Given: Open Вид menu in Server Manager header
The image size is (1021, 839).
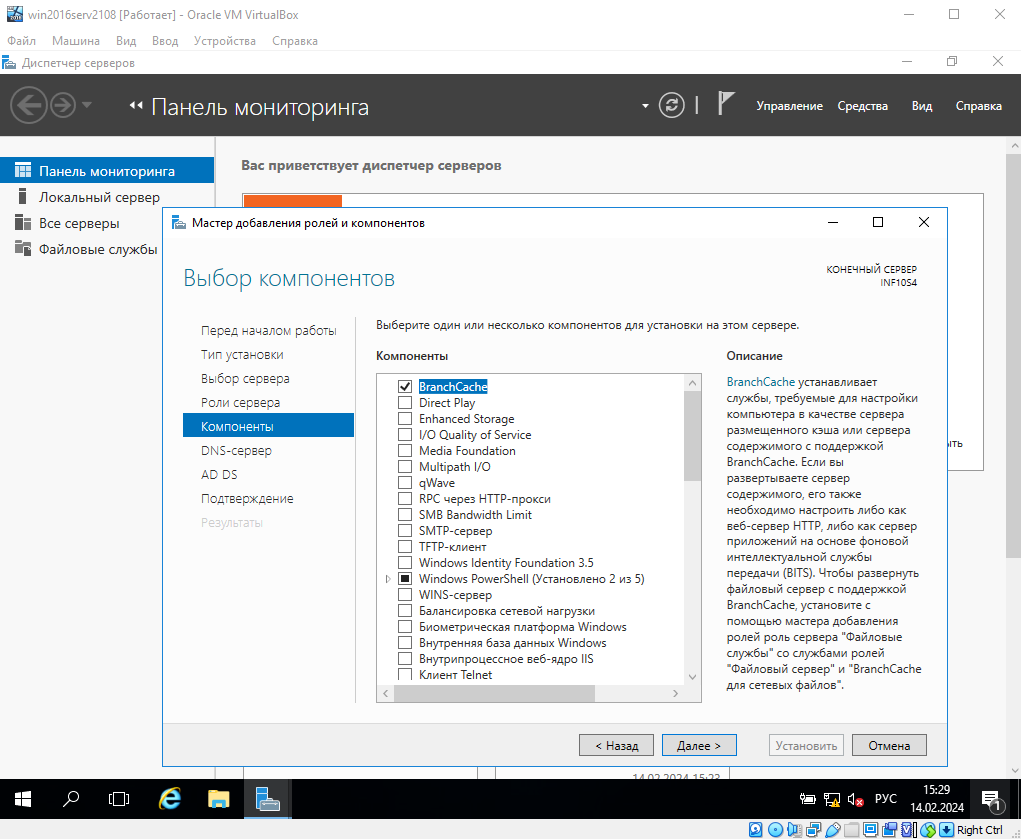Looking at the screenshot, I should pyautogui.click(x=921, y=106).
